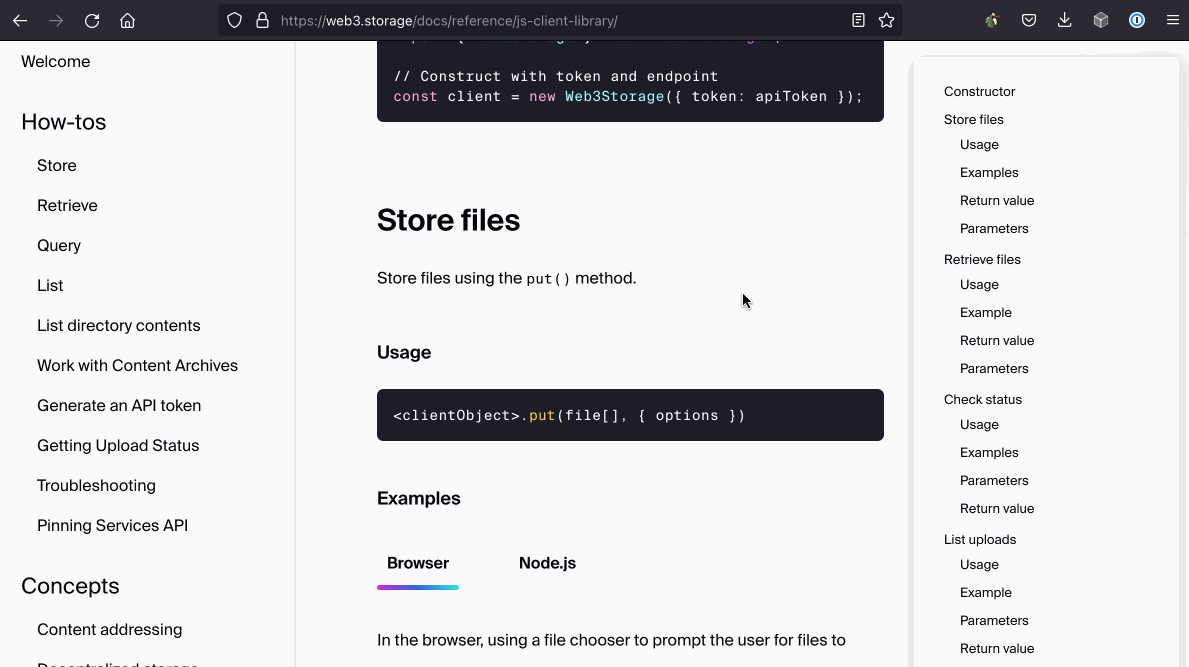Navigate back using the back arrow
Viewport: 1189px width, 667px height.
point(20,19)
